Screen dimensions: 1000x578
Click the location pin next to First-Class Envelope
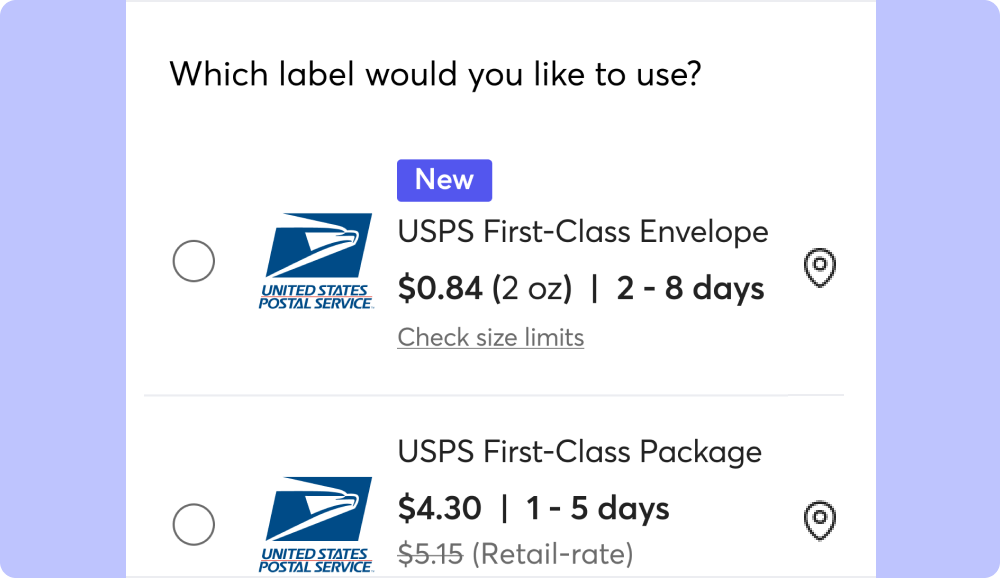click(820, 268)
